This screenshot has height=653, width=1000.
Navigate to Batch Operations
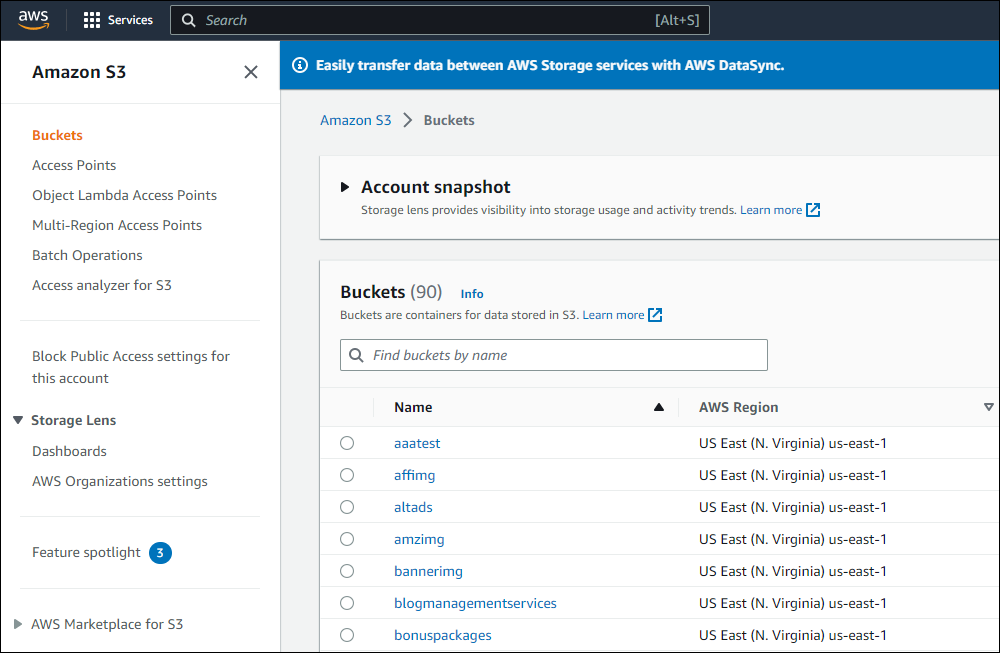[87, 255]
